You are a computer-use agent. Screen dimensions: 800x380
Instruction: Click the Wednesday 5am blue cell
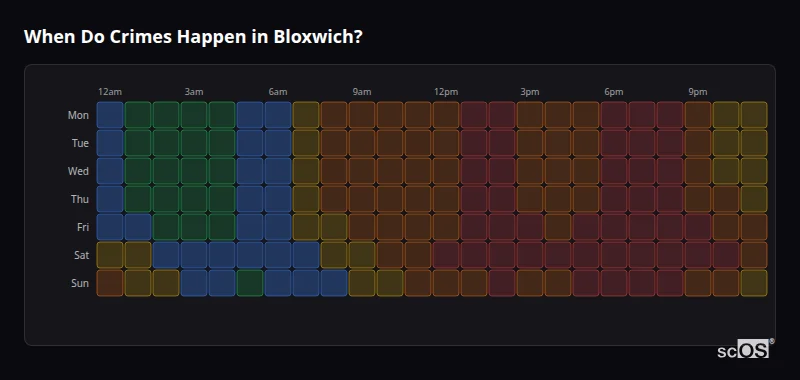click(250, 171)
